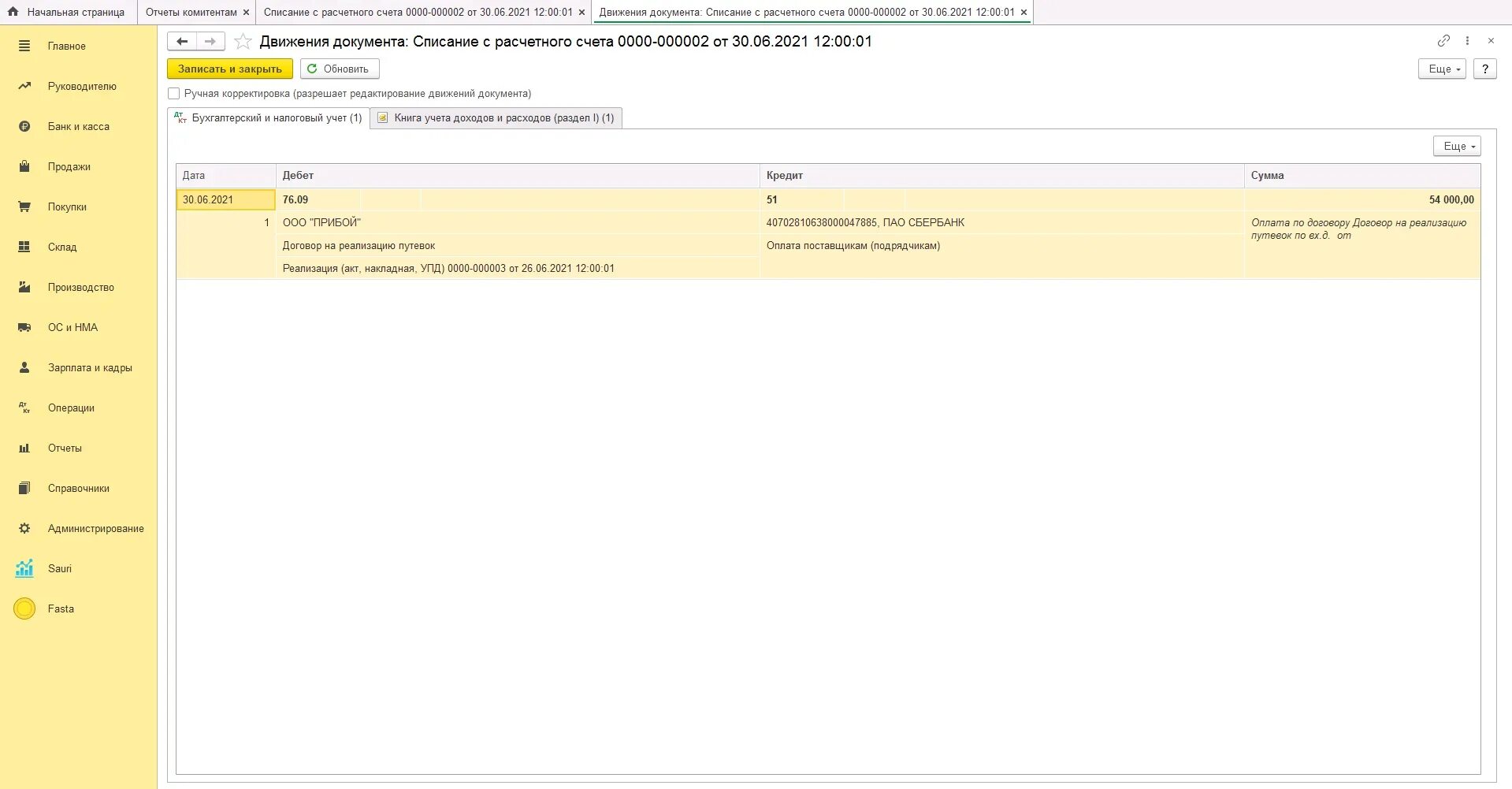
Task: Go back with the left arrow
Action: (x=182, y=42)
